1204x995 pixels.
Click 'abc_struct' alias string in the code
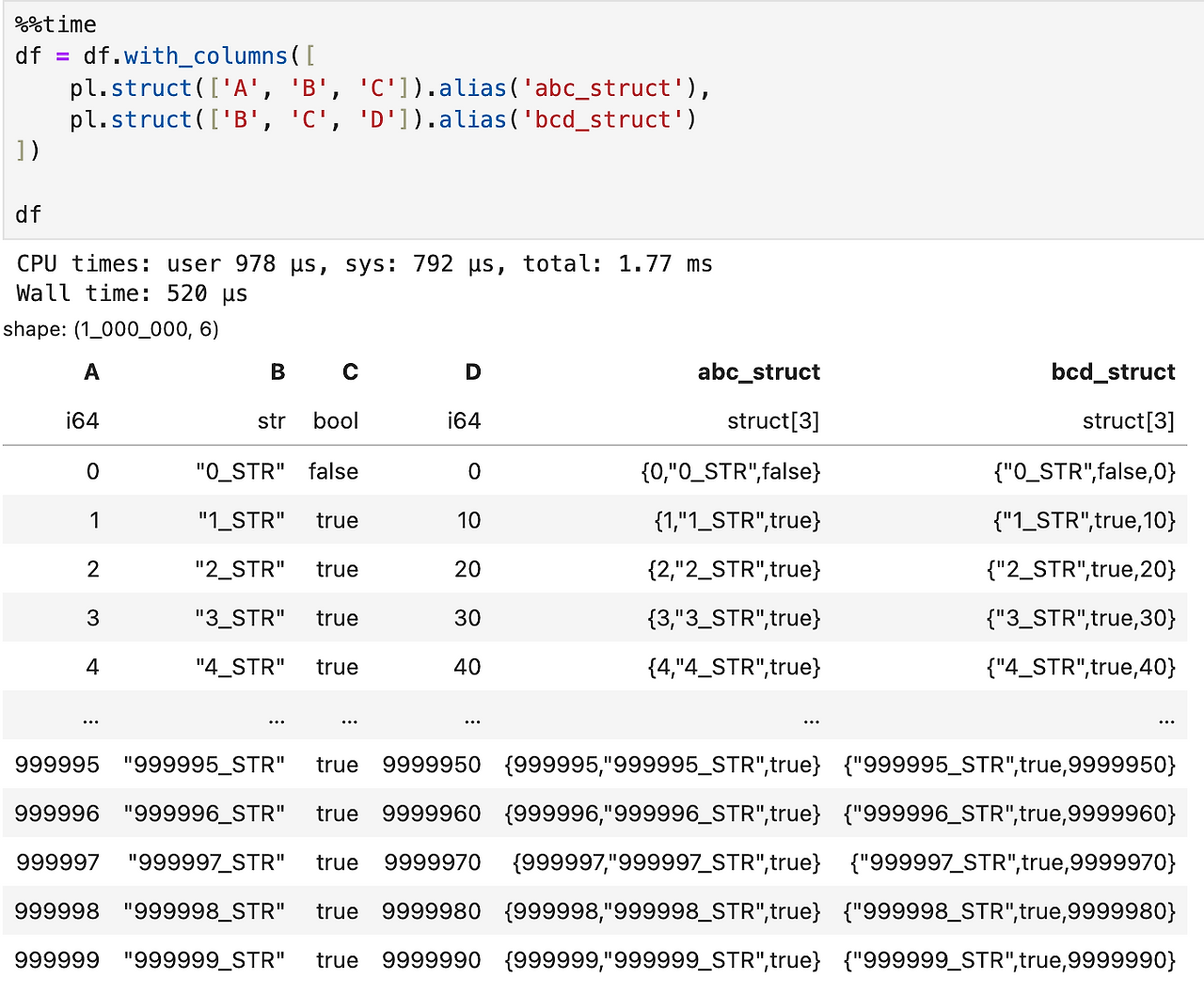(603, 88)
